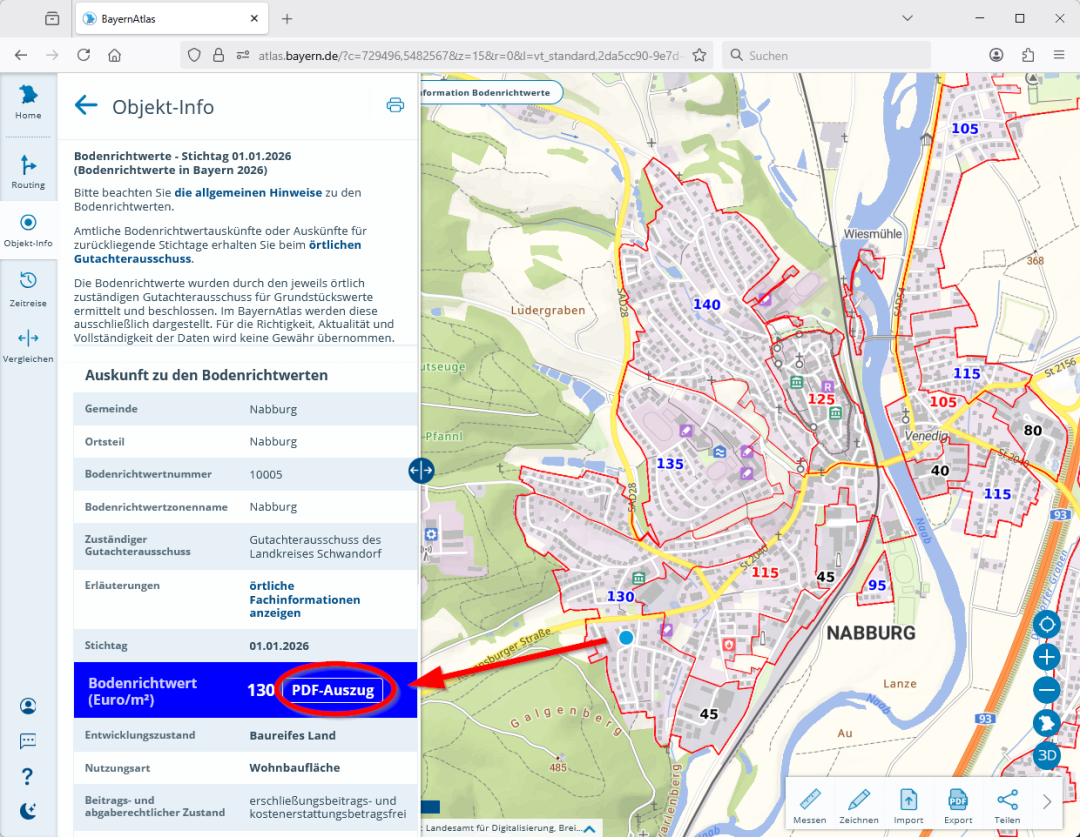Viewport: 1080px width, 837px height.
Task: Click the 135 Bodenrichtwert zone label
Action: 669,464
